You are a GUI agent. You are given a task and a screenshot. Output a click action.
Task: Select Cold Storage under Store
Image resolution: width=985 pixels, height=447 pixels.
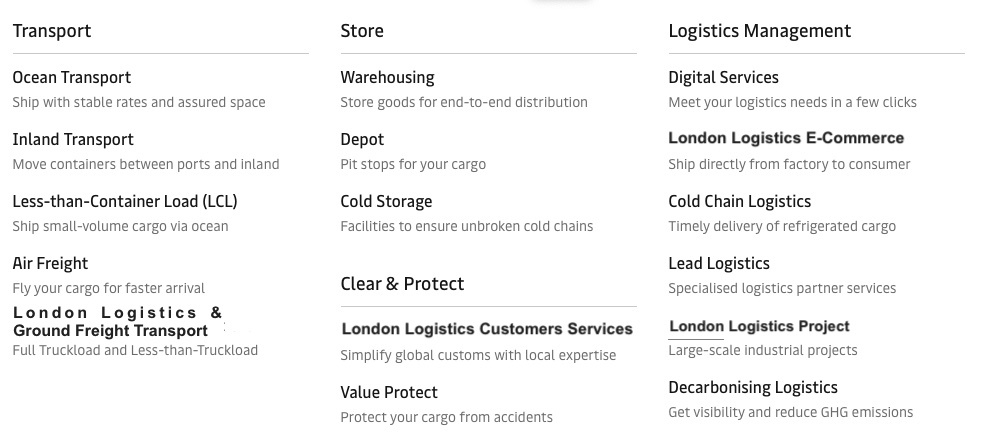(x=386, y=202)
